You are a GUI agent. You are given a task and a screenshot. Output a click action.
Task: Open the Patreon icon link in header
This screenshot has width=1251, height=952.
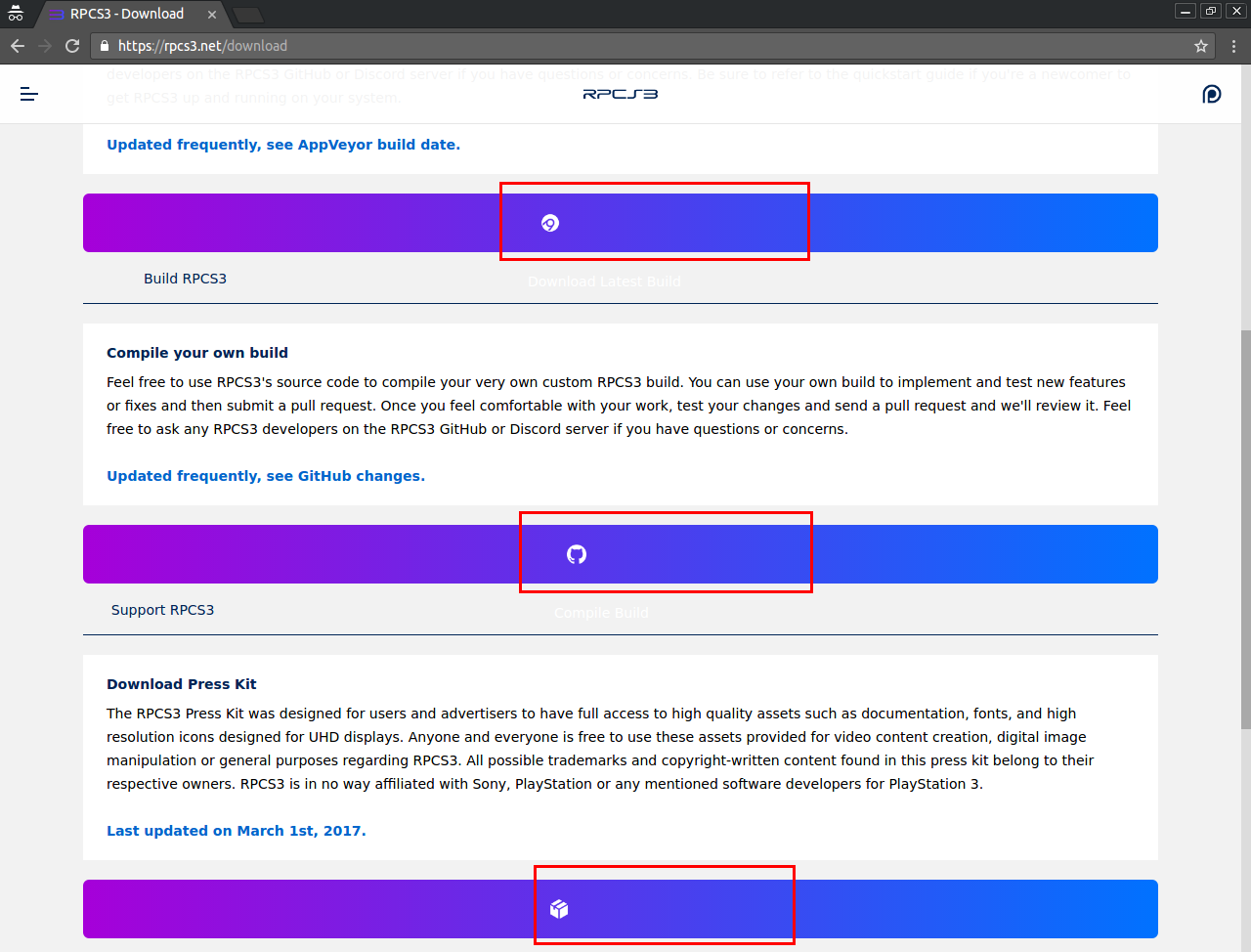coord(1212,94)
